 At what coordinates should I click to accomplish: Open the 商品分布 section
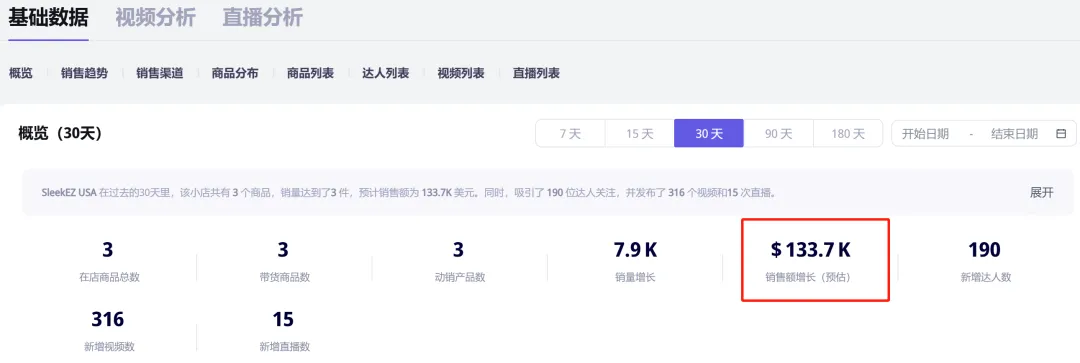pyautogui.click(x=235, y=73)
